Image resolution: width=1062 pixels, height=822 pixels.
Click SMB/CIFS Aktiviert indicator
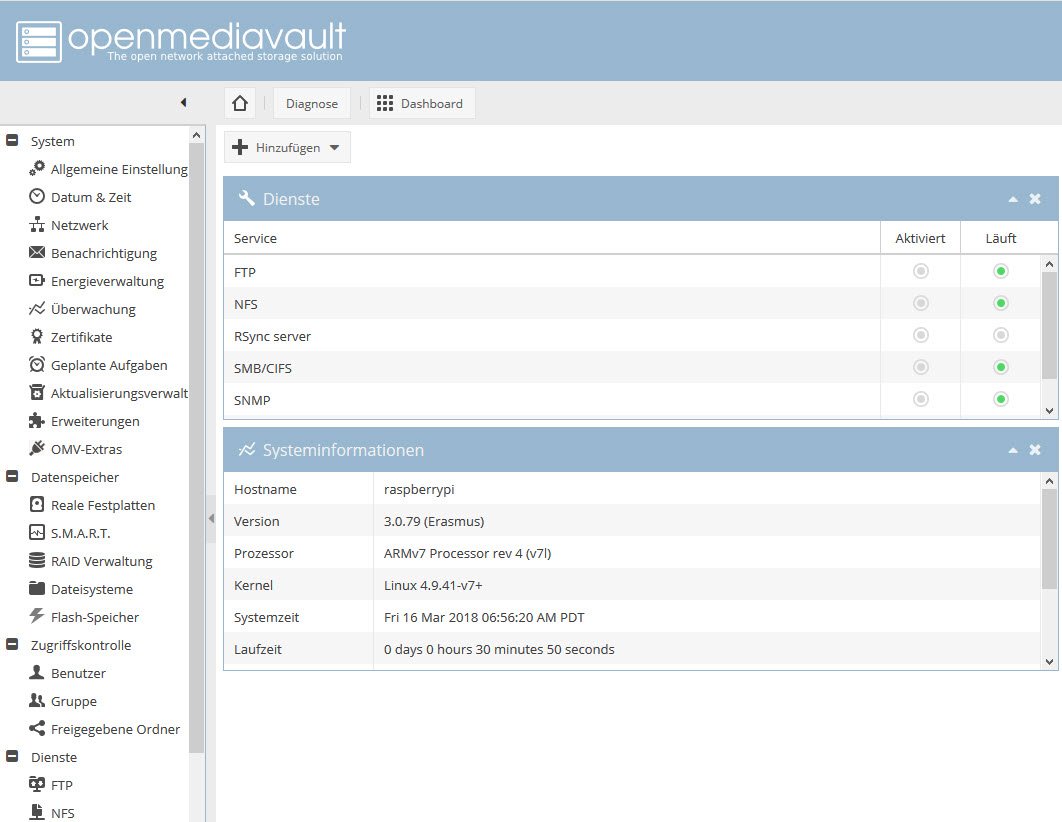(x=920, y=367)
